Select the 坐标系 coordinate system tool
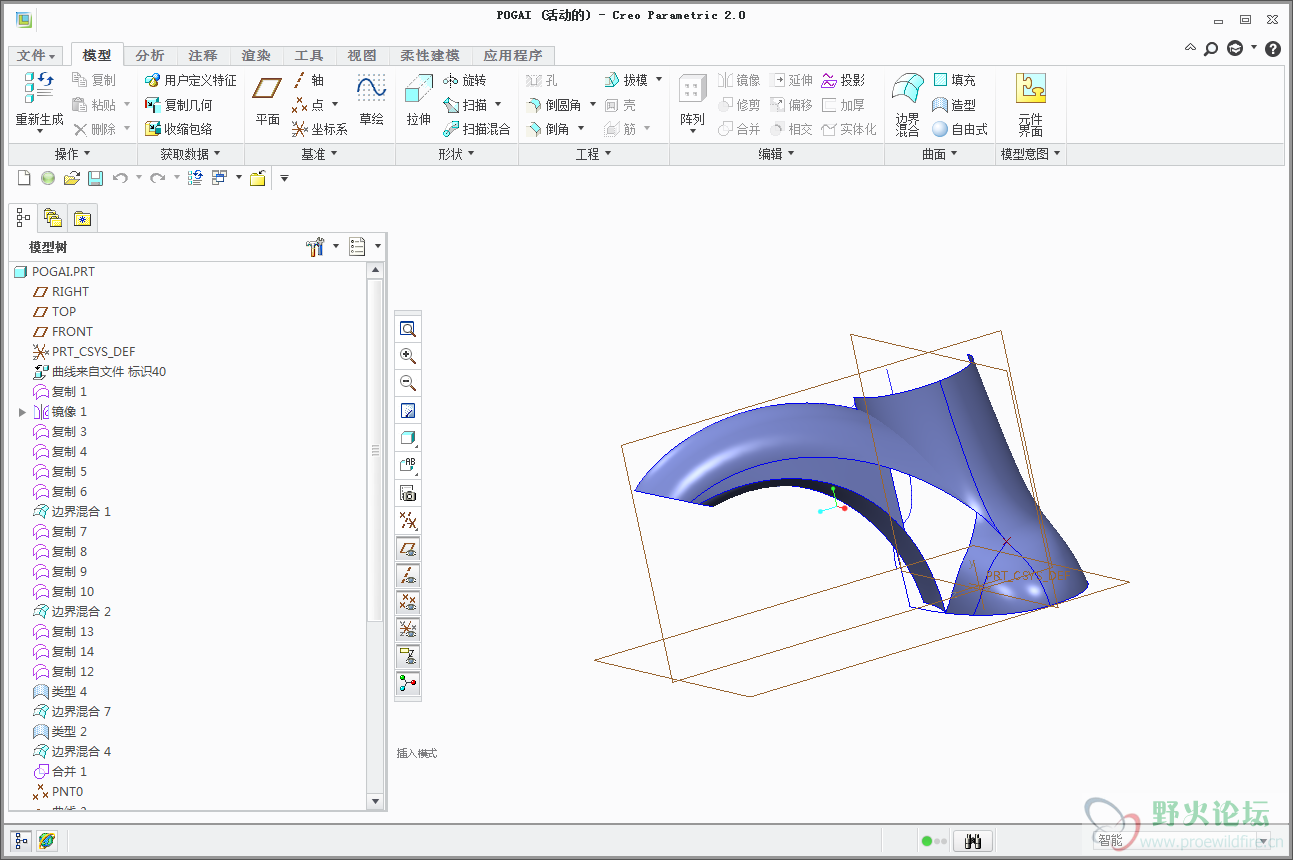The width and height of the screenshot is (1293, 860). coord(320,129)
